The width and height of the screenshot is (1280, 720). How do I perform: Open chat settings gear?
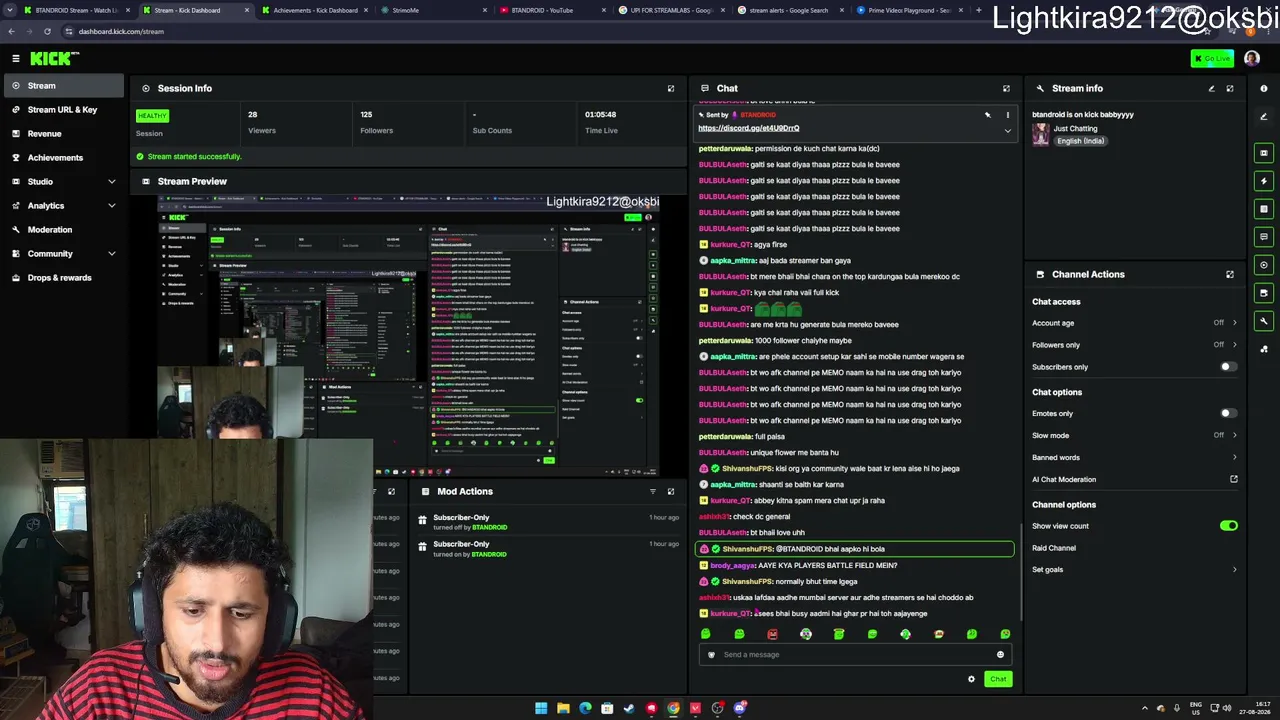(971, 679)
